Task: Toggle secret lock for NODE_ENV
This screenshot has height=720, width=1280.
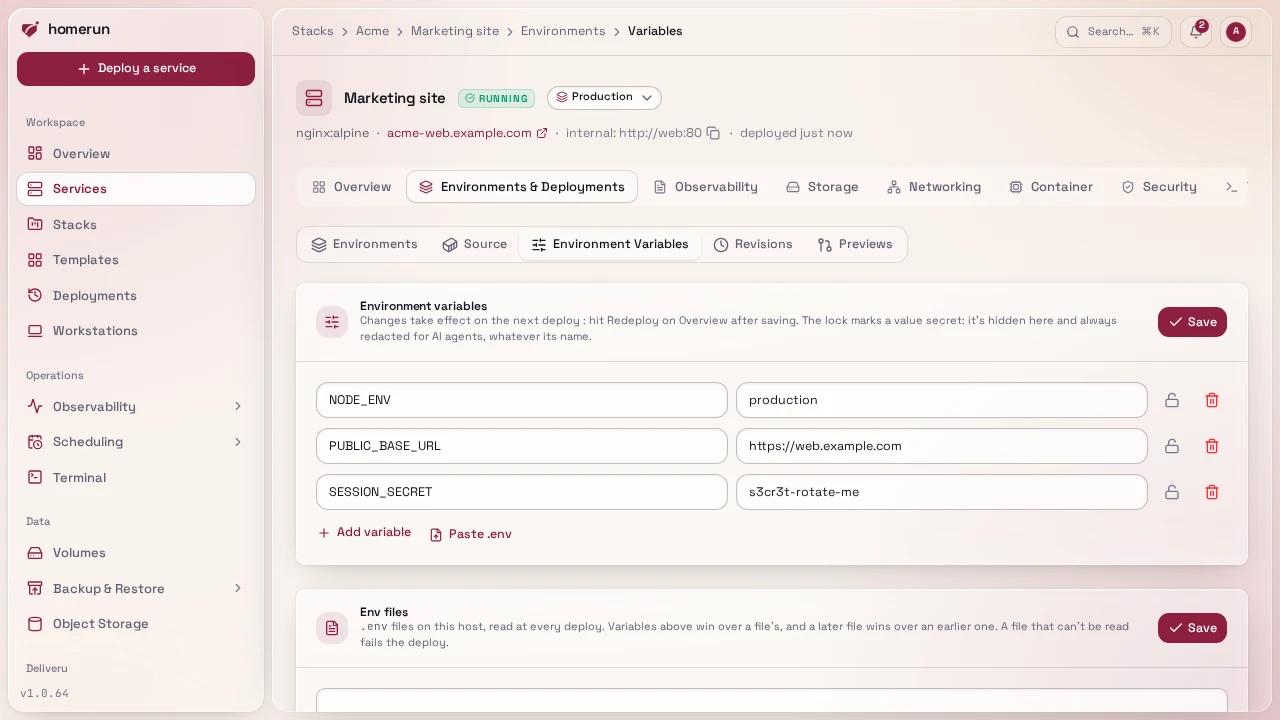Action: [x=1172, y=400]
